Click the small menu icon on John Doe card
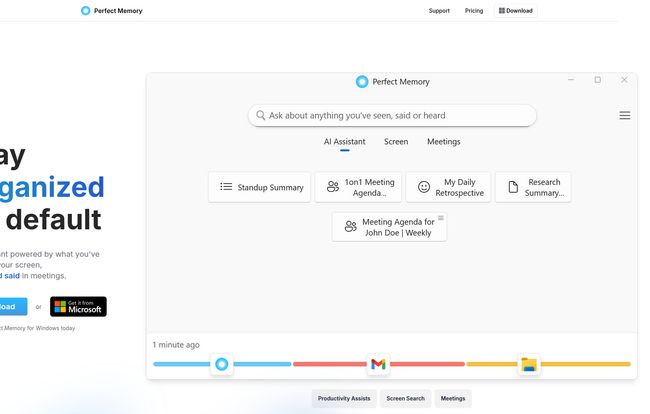Screen dimensions: 650x414 [441, 218]
